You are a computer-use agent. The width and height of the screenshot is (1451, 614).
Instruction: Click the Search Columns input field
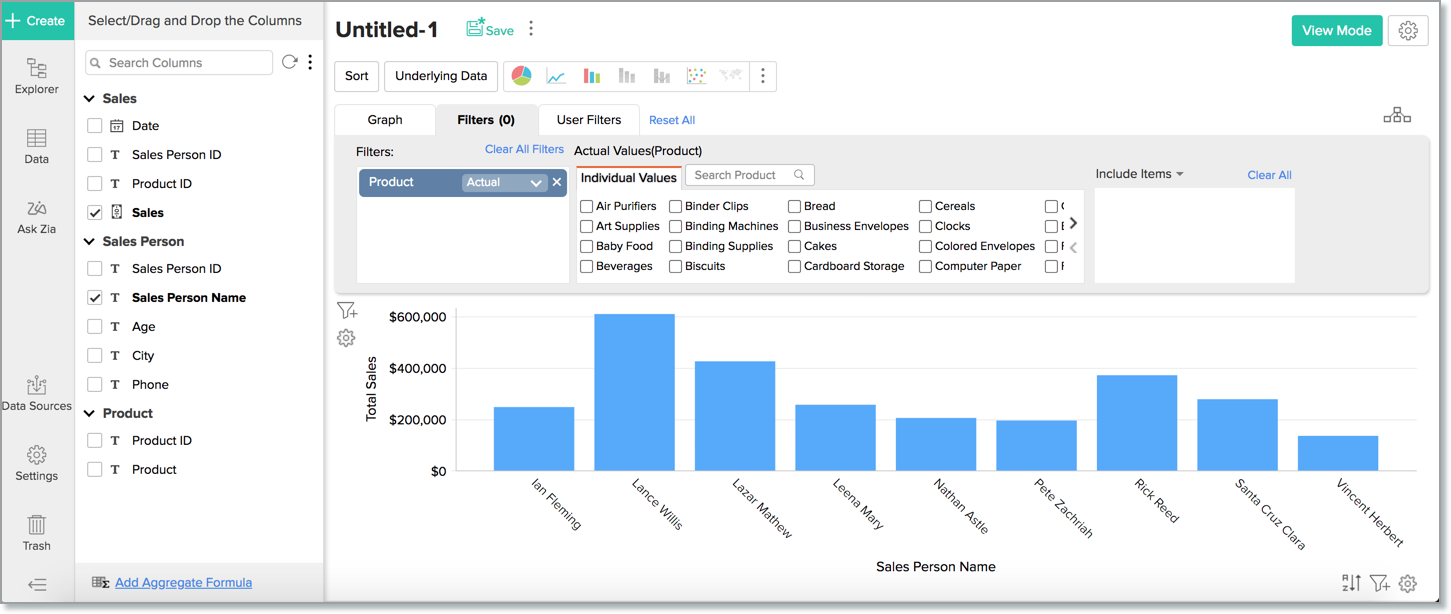coord(180,62)
